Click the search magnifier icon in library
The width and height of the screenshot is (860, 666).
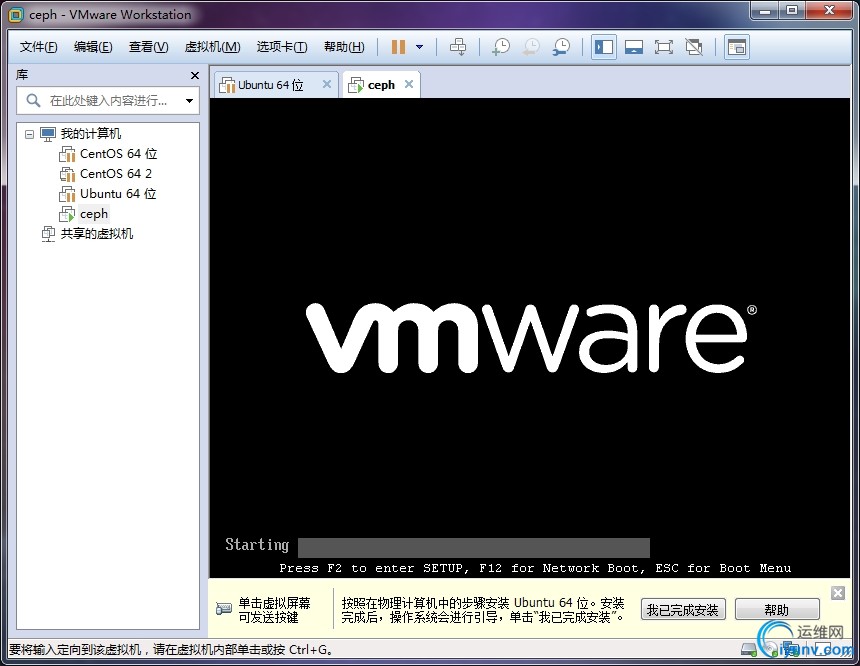coord(33,100)
